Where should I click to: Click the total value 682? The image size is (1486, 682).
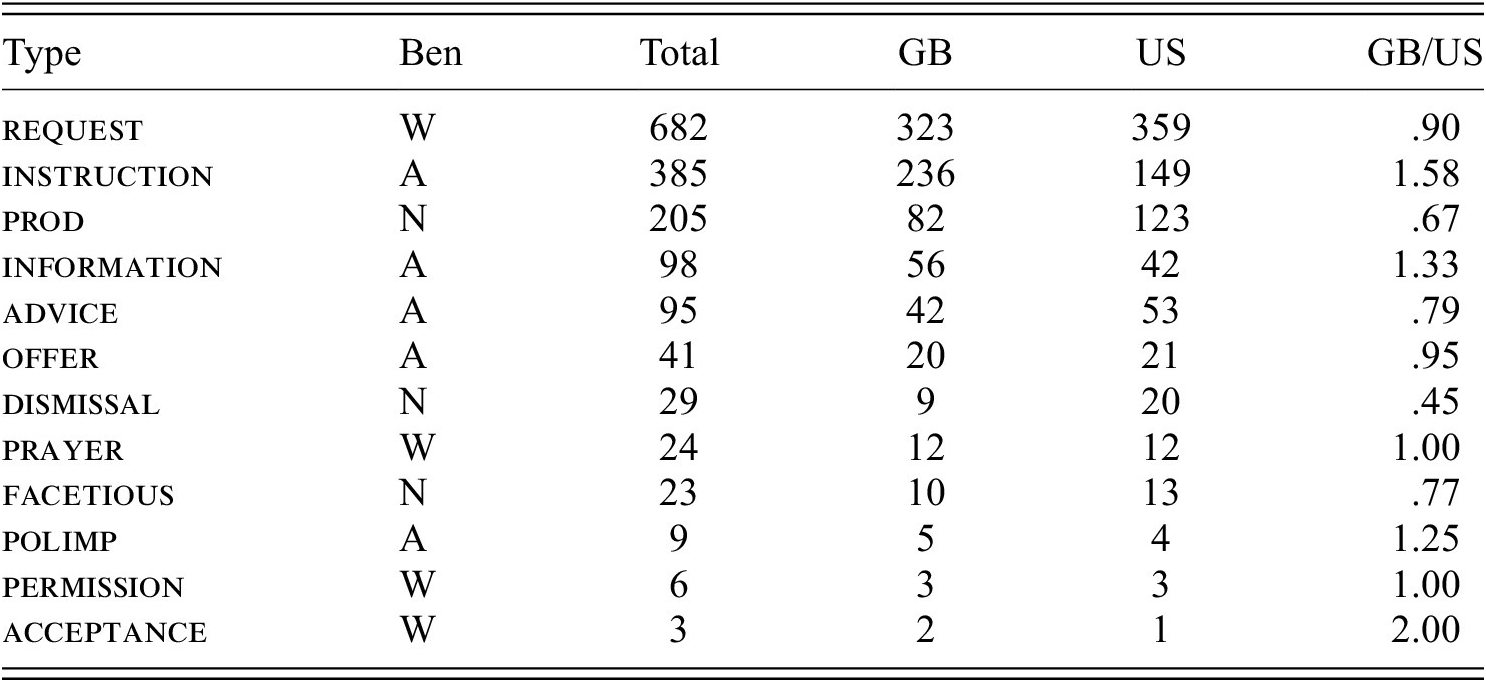[679, 130]
